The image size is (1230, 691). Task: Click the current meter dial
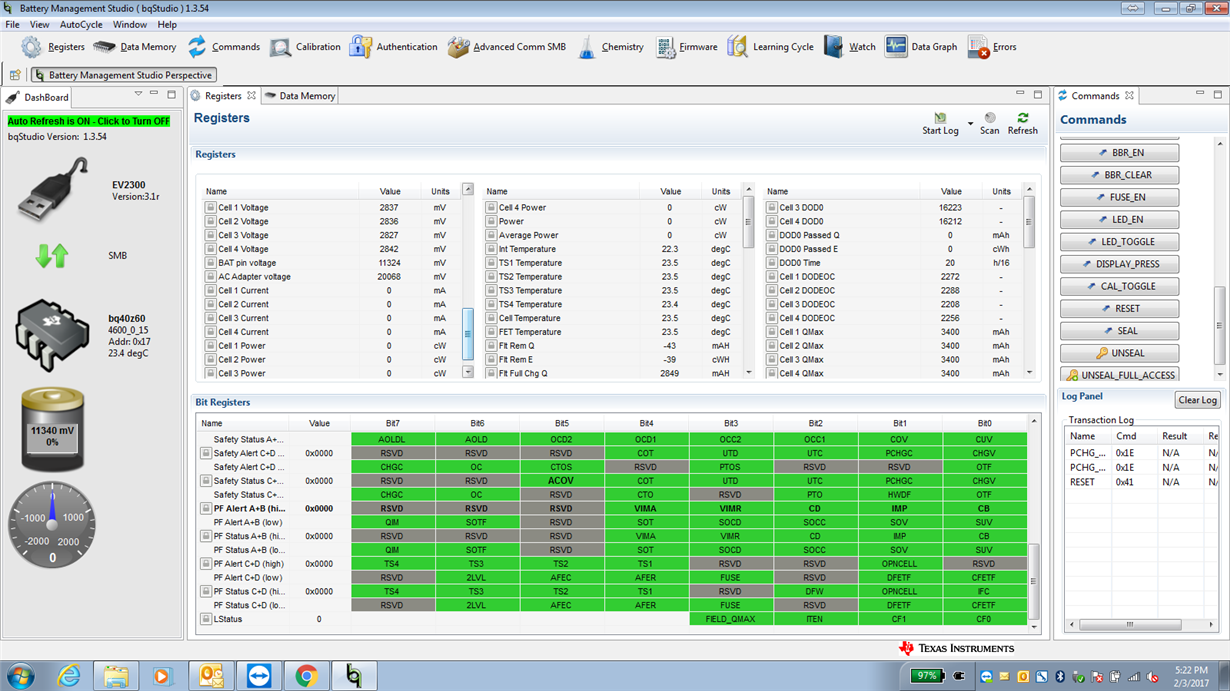tap(52, 526)
